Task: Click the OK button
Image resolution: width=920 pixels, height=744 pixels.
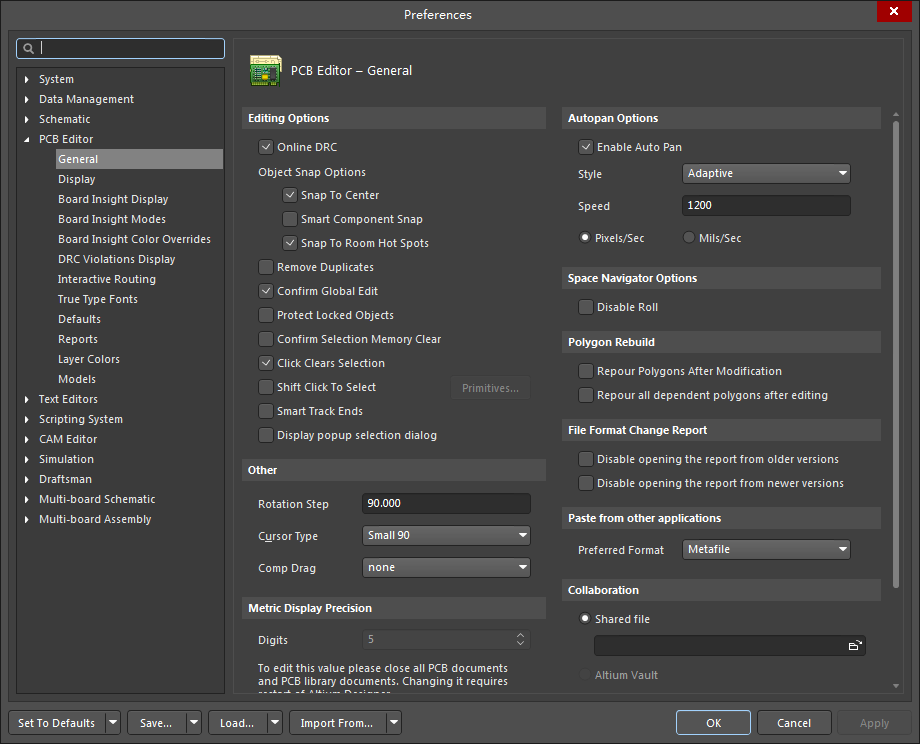Action: pos(713,723)
